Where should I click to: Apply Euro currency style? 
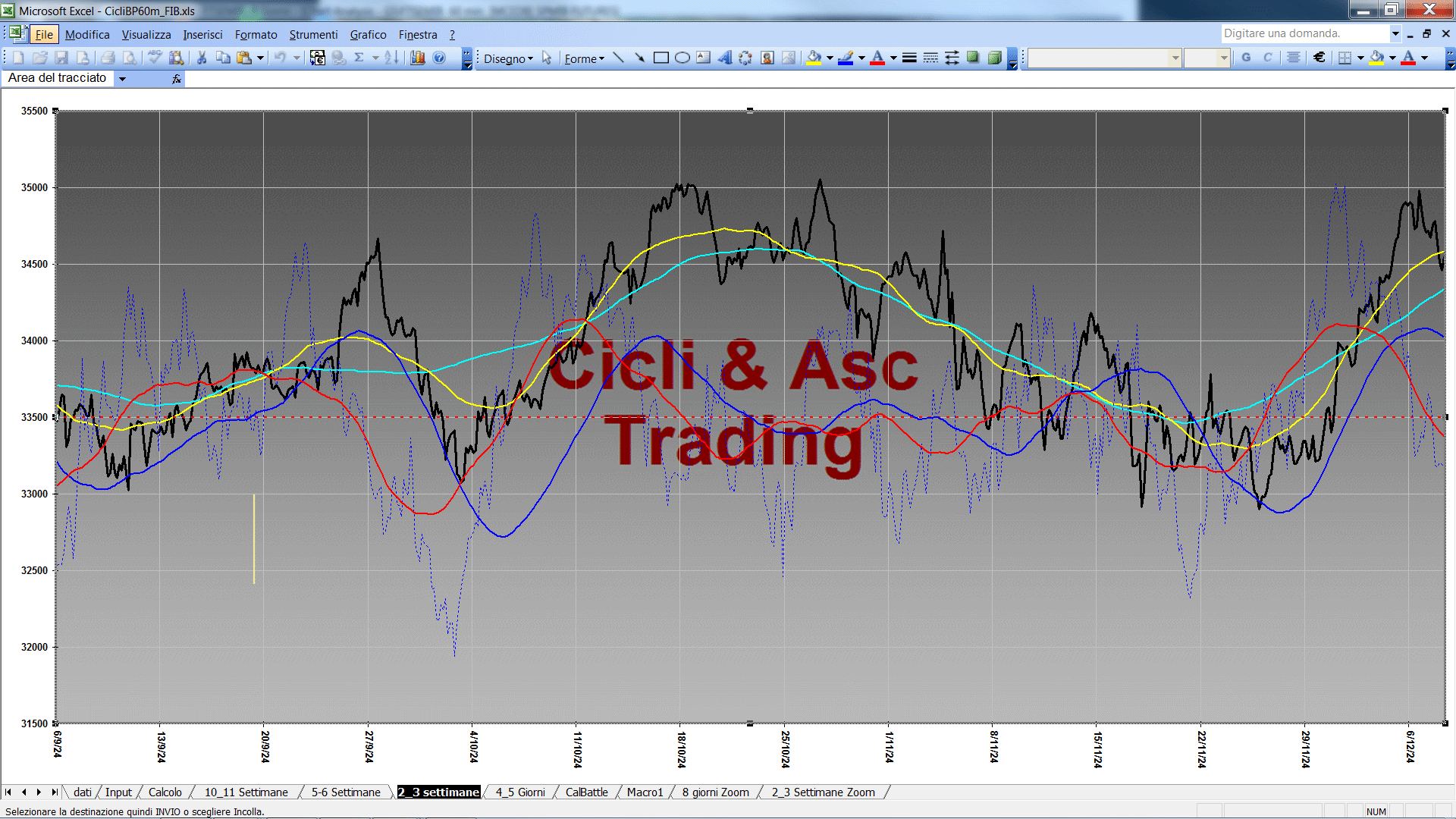pos(1319,58)
